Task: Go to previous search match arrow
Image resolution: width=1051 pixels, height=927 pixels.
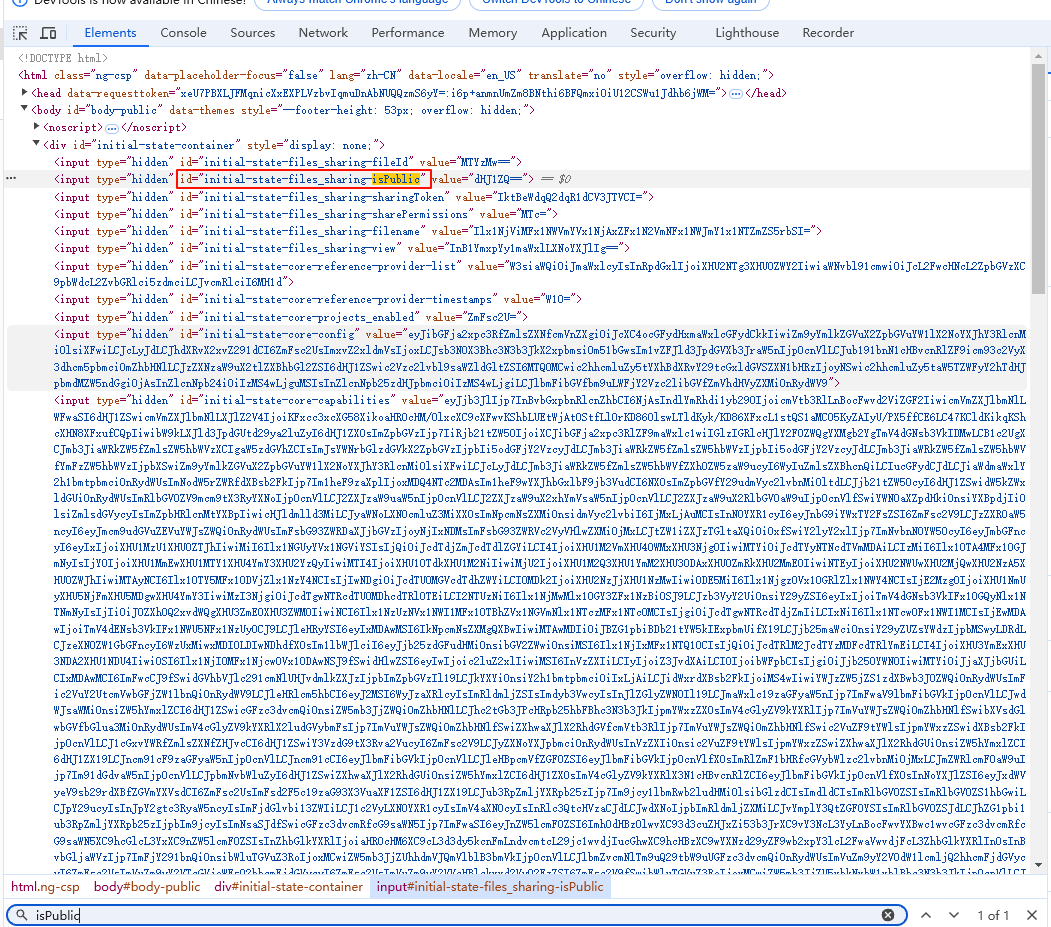Action: [x=926, y=915]
